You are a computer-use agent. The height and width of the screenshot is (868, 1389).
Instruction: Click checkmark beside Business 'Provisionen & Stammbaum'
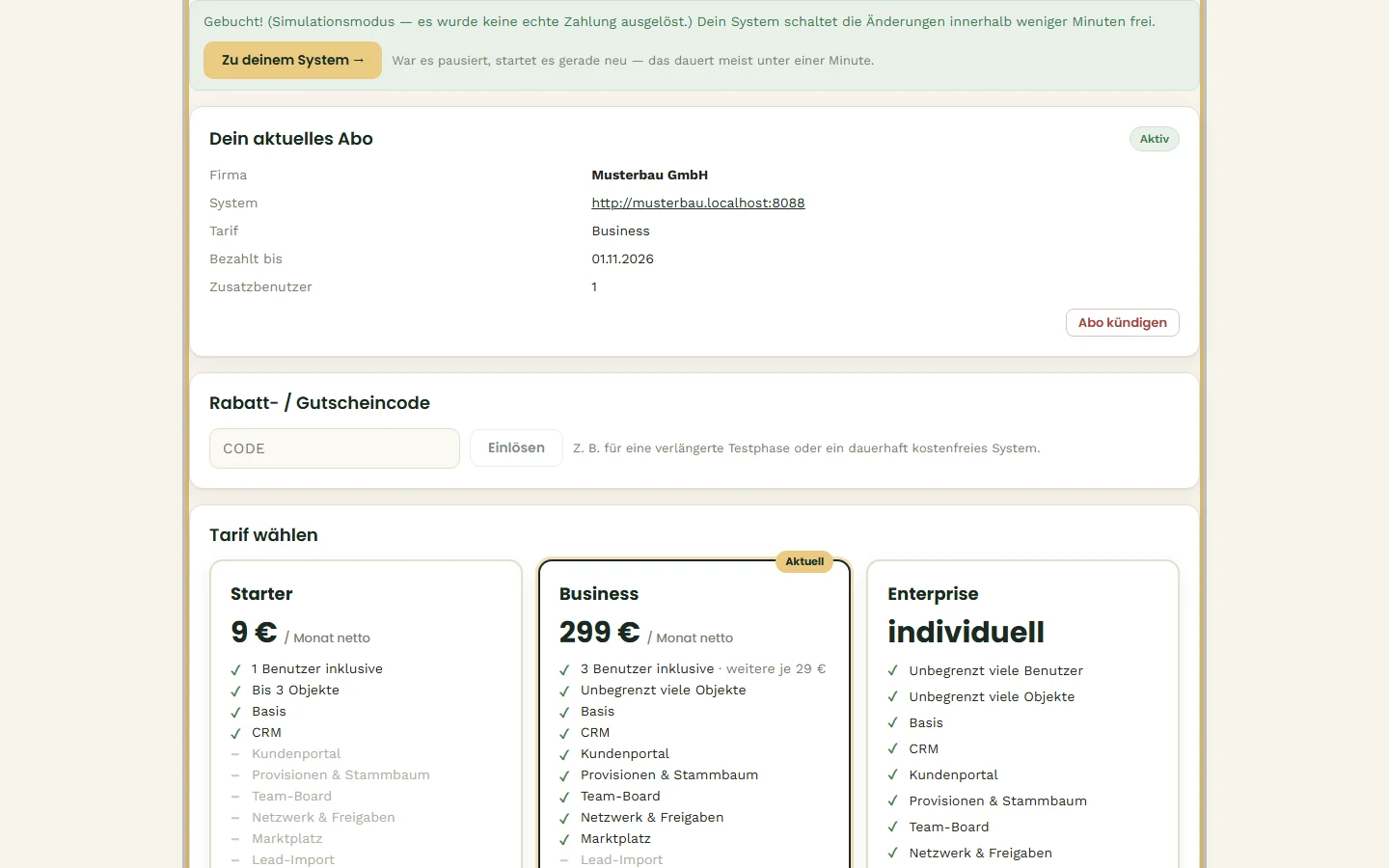tap(564, 775)
